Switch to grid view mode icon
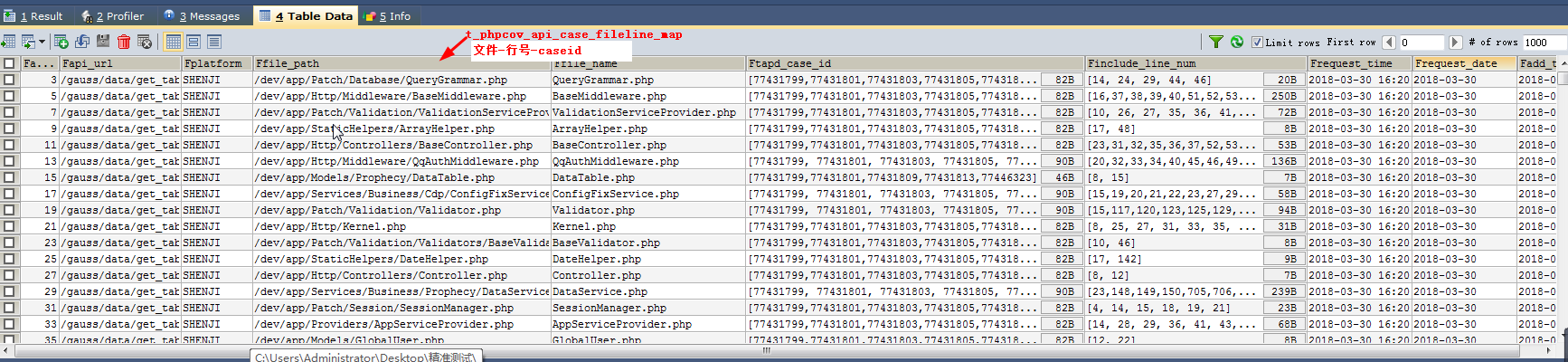 pos(173,42)
